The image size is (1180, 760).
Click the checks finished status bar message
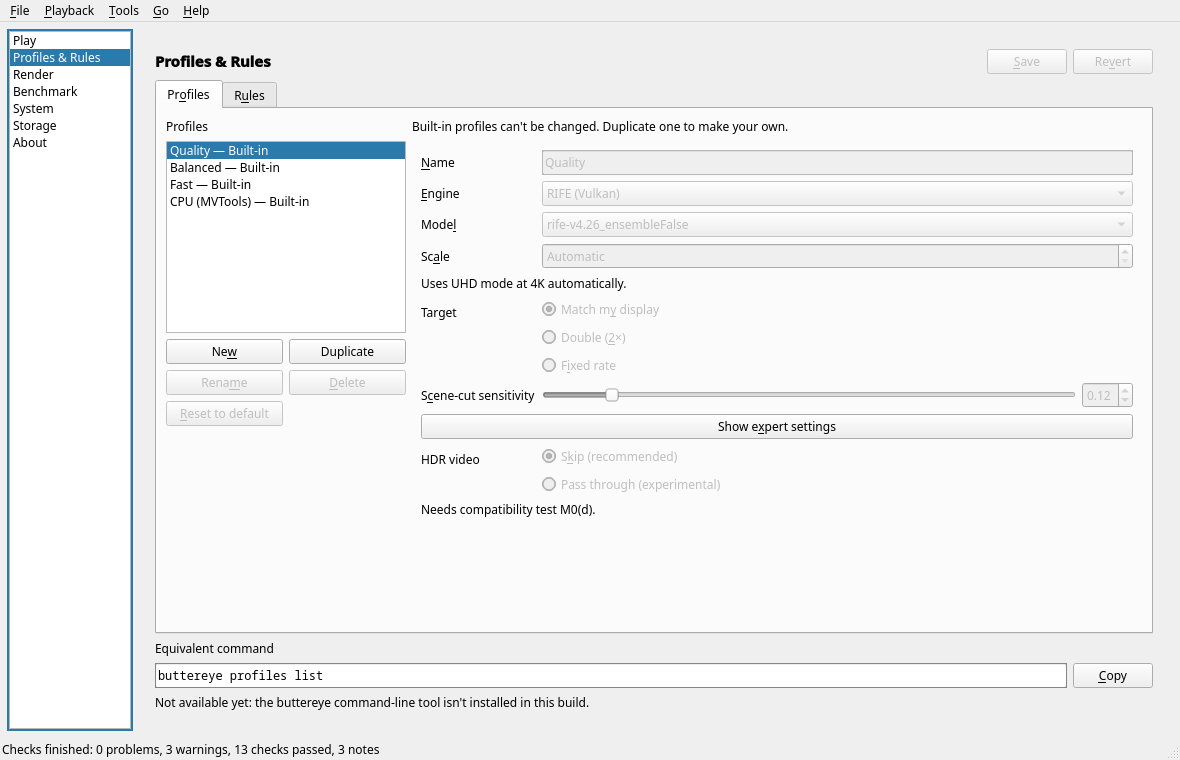click(x=190, y=749)
